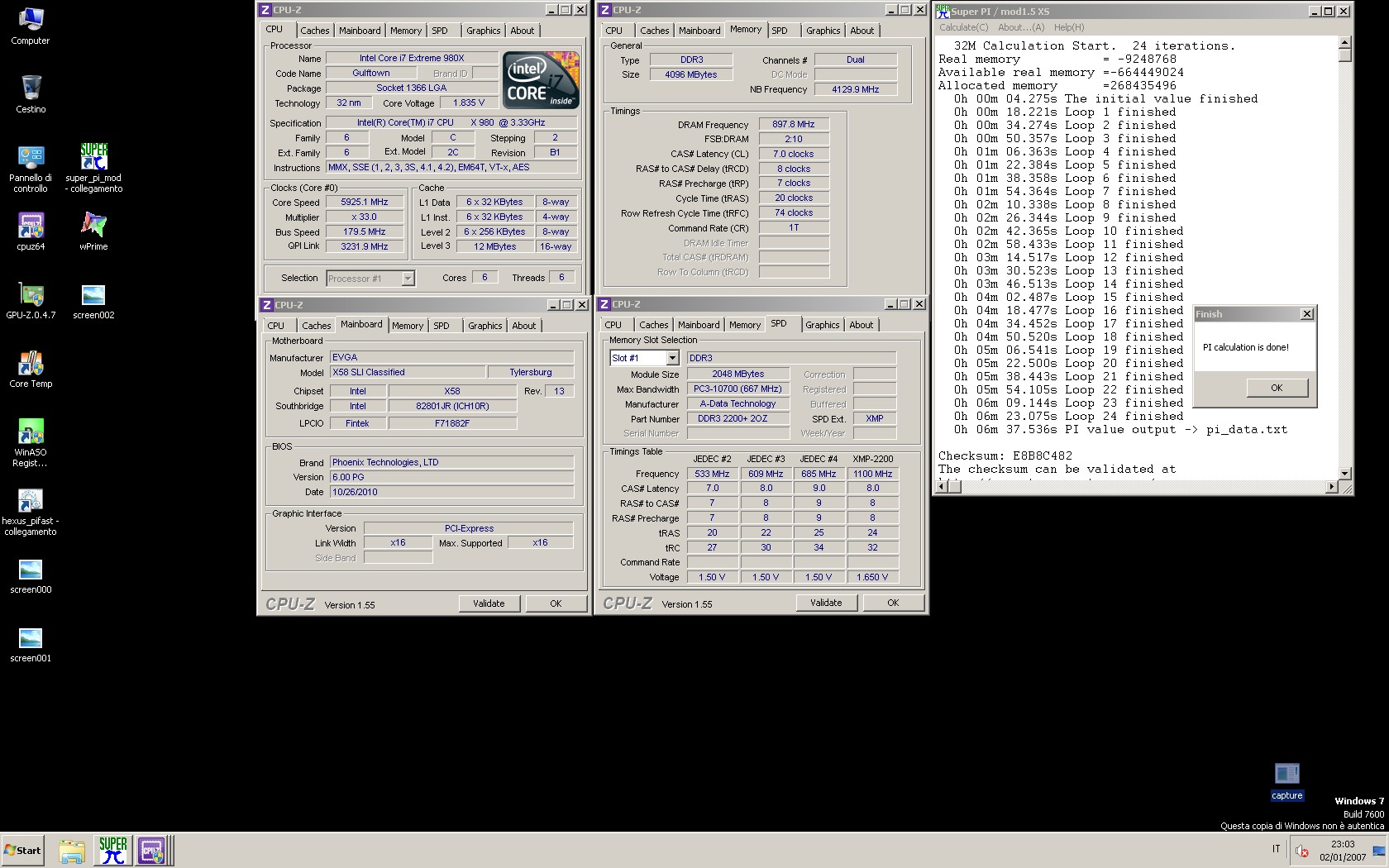This screenshot has height=868, width=1389.
Task: Click the NB Frequency value 4129.9 MHz
Action: 856,89
